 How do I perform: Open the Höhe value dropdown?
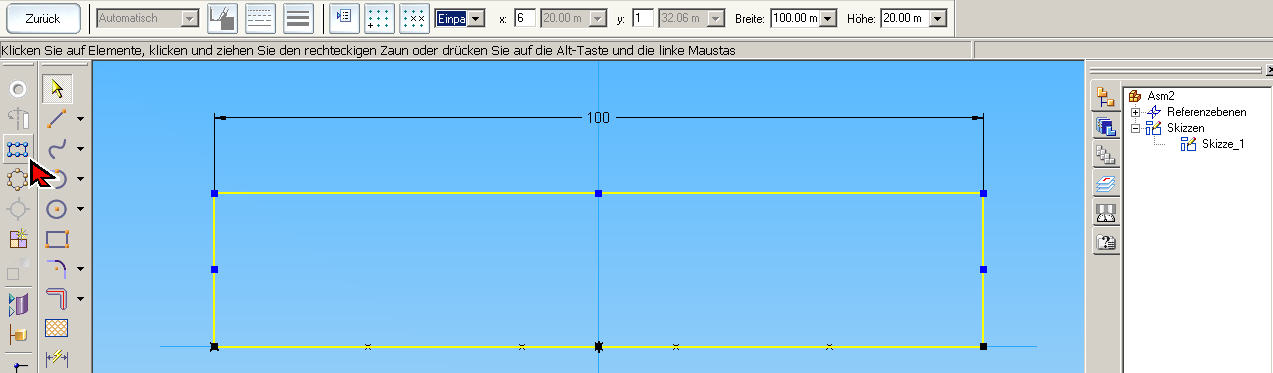pos(937,18)
